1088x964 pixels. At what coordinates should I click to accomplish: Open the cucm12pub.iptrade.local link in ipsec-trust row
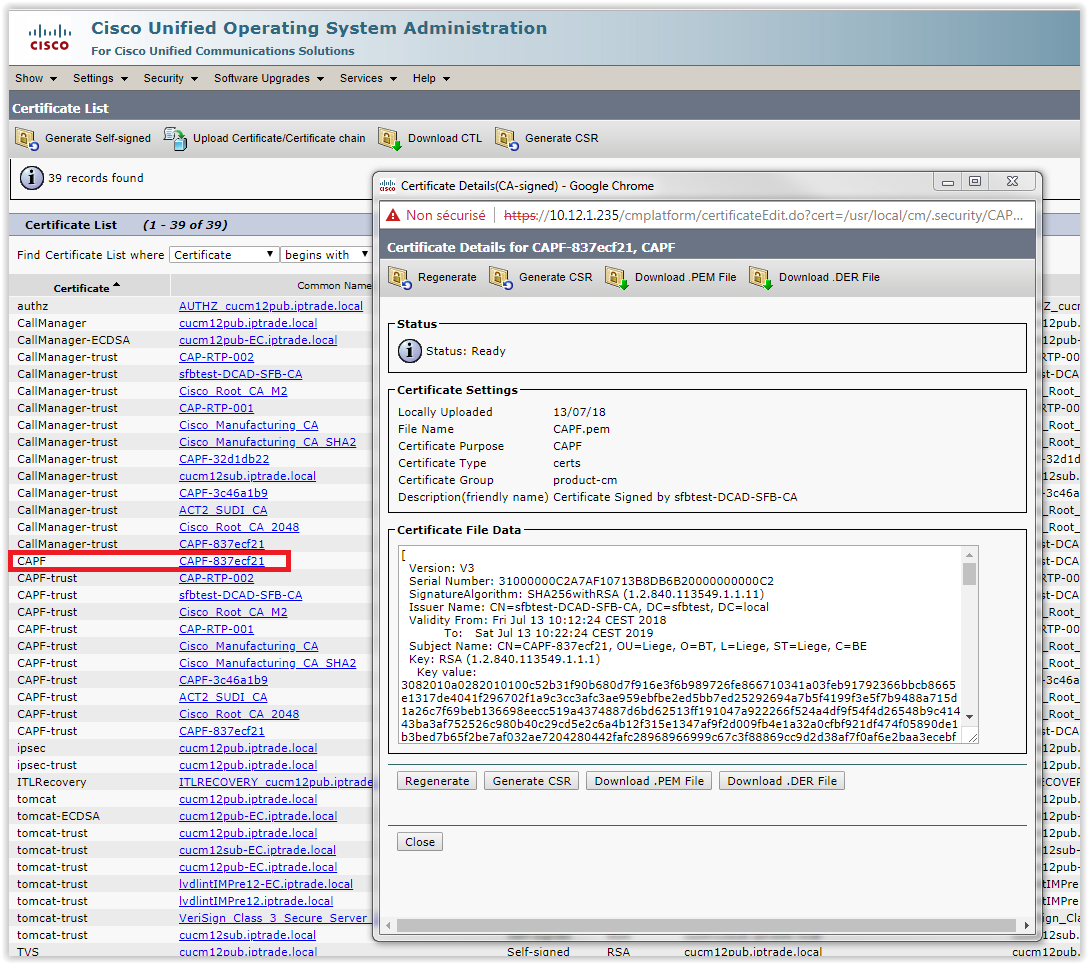pos(248,765)
